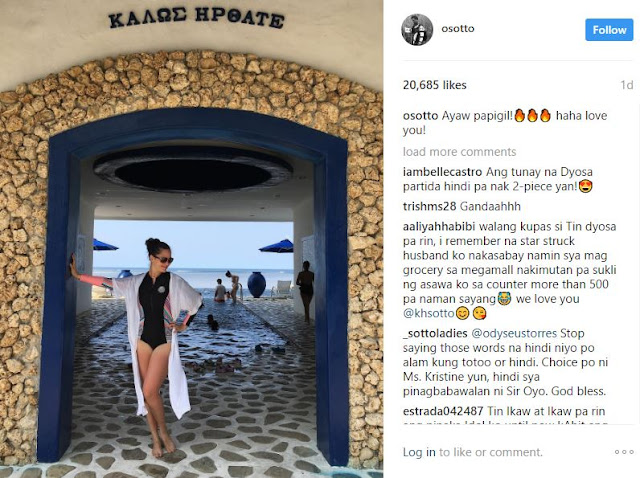Click the beach archway post photo

click(191, 239)
